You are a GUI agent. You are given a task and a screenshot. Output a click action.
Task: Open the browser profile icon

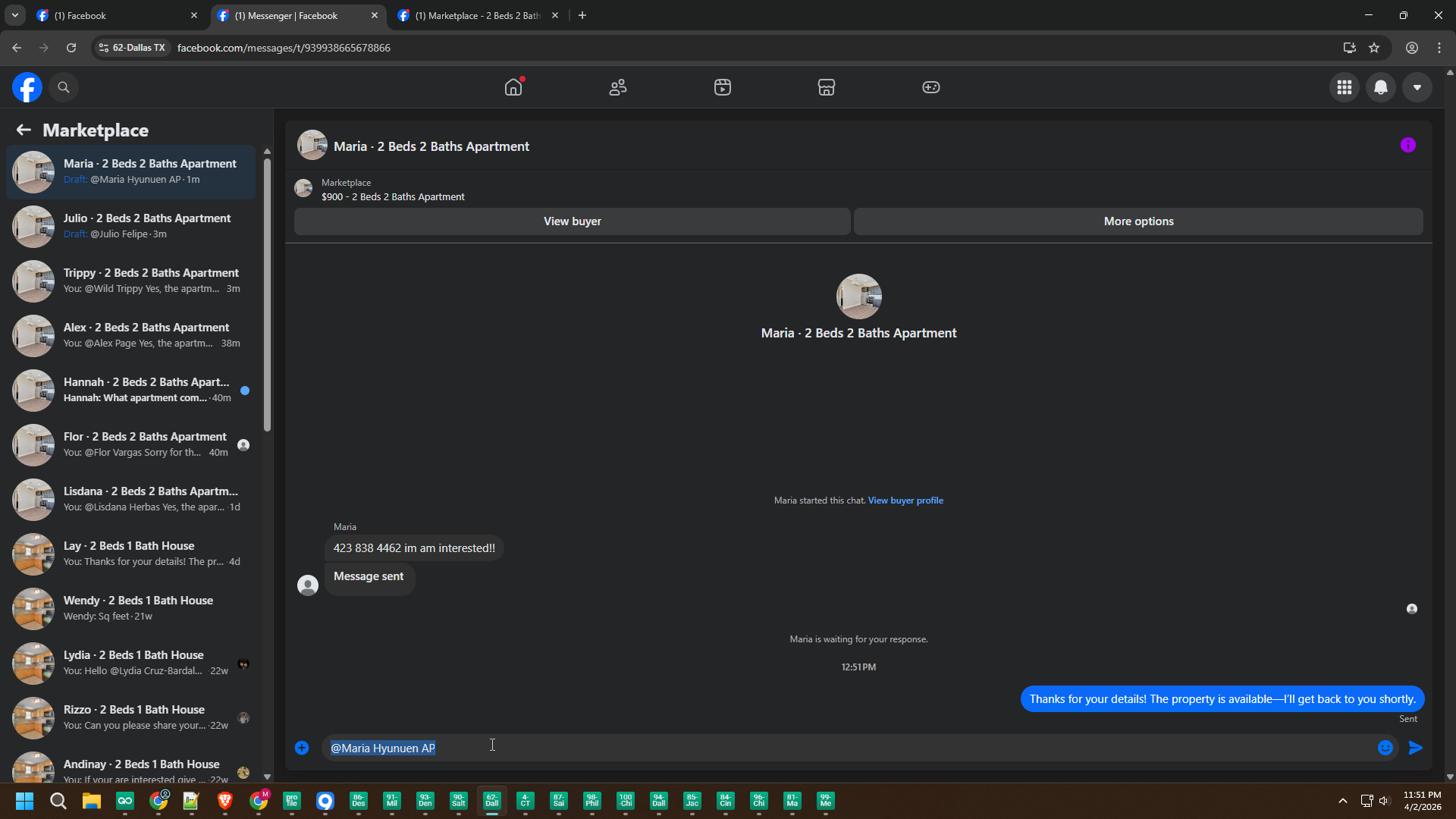pyautogui.click(x=1412, y=48)
